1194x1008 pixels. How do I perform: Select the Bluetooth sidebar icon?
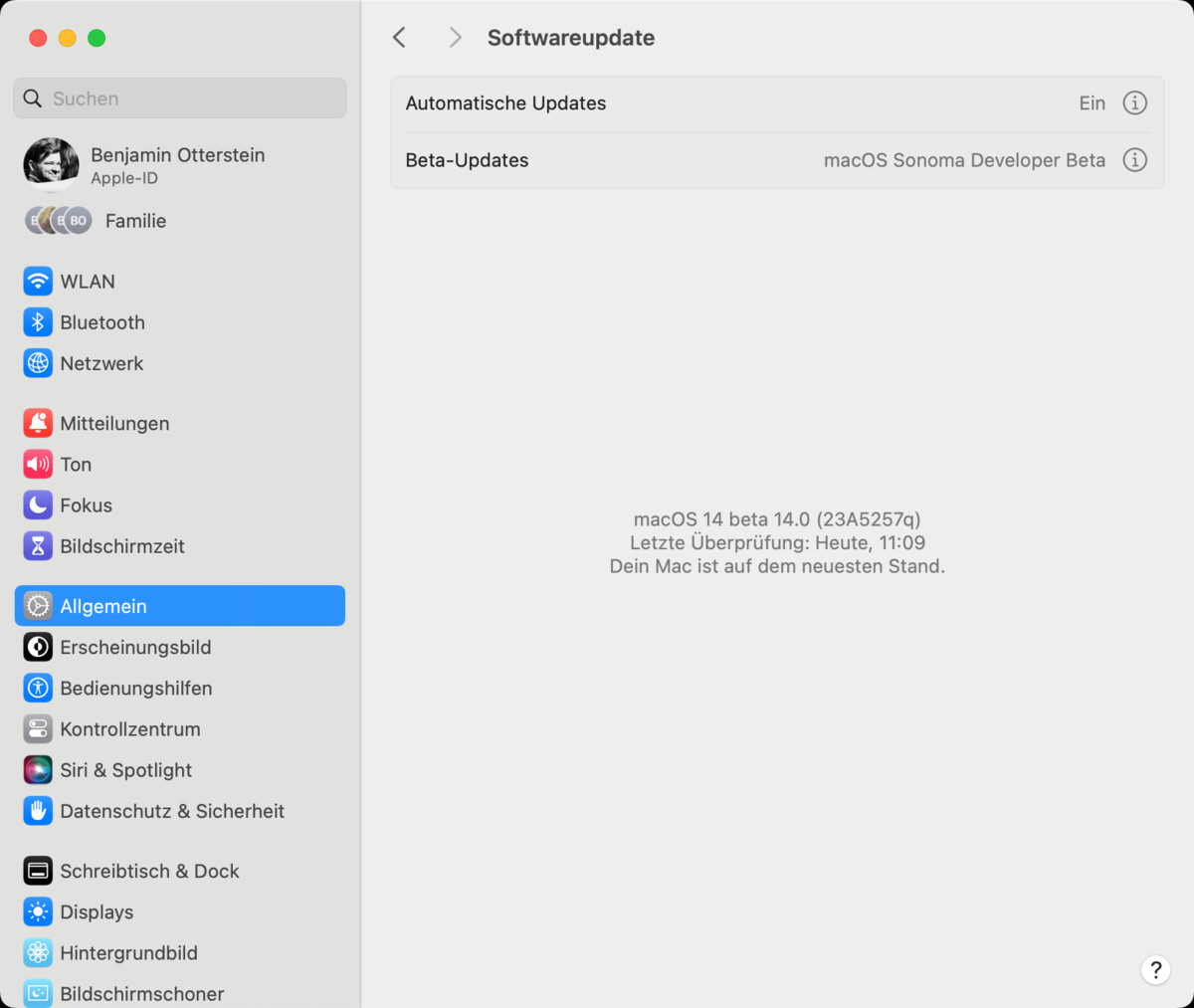pos(37,321)
